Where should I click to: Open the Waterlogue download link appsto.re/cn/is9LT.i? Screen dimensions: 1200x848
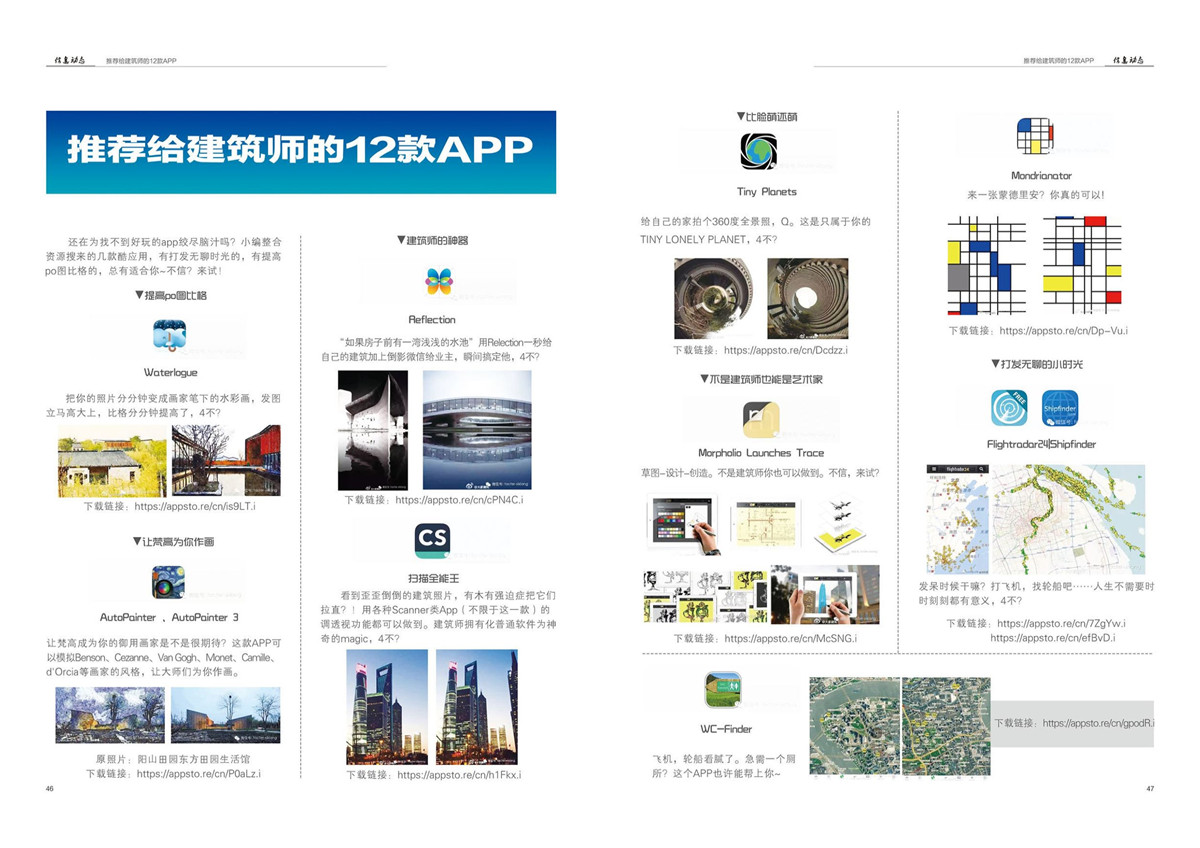tap(195, 507)
